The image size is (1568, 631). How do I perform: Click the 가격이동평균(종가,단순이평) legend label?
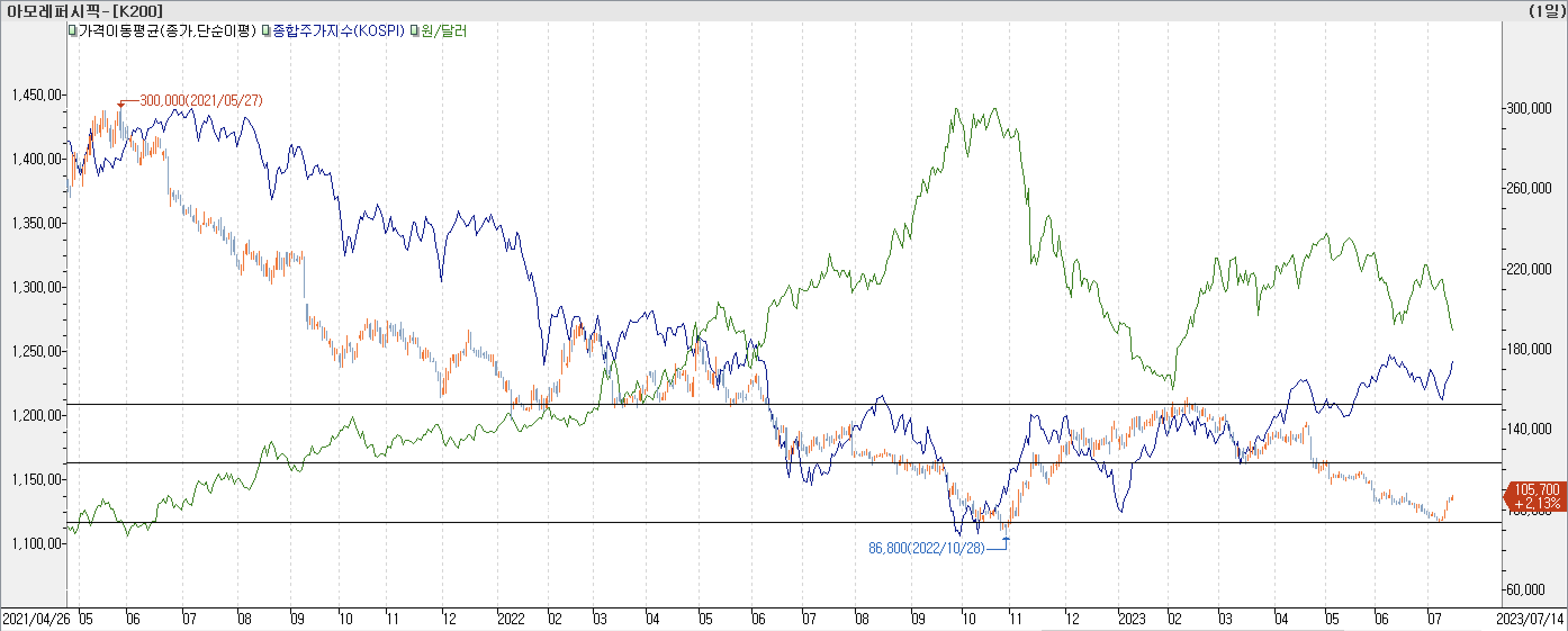click(167, 30)
